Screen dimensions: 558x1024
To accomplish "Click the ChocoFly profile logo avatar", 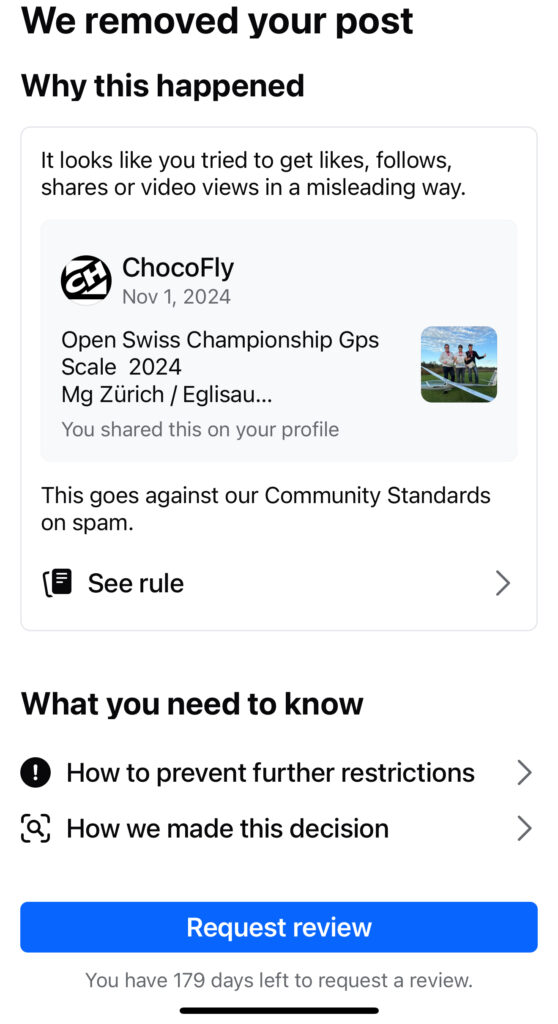I will pos(86,280).
